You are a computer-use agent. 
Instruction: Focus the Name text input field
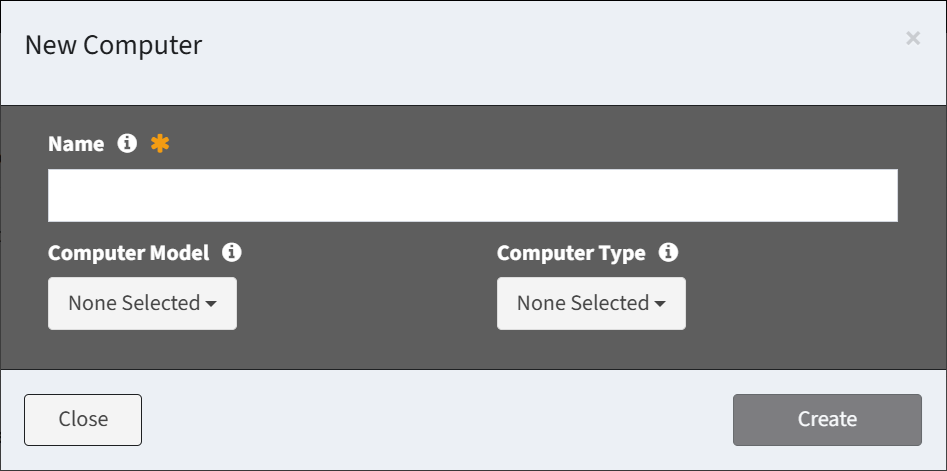tap(473, 196)
